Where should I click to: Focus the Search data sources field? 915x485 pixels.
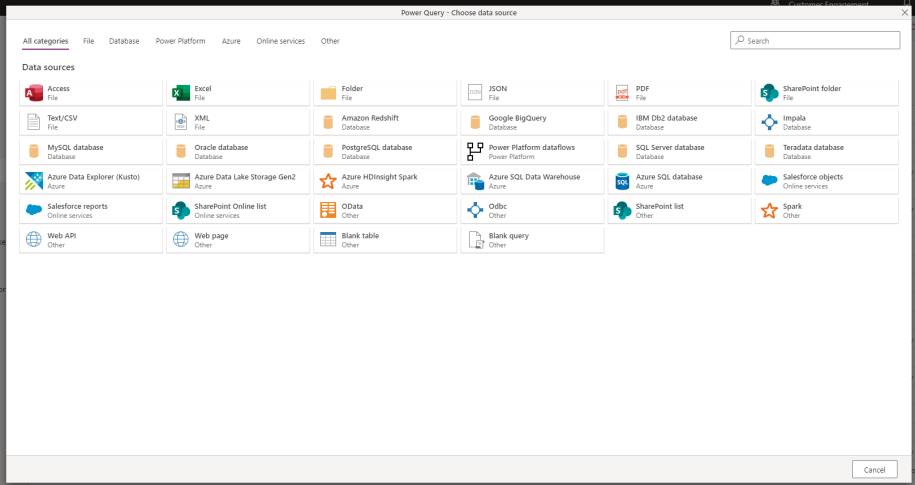coord(815,40)
